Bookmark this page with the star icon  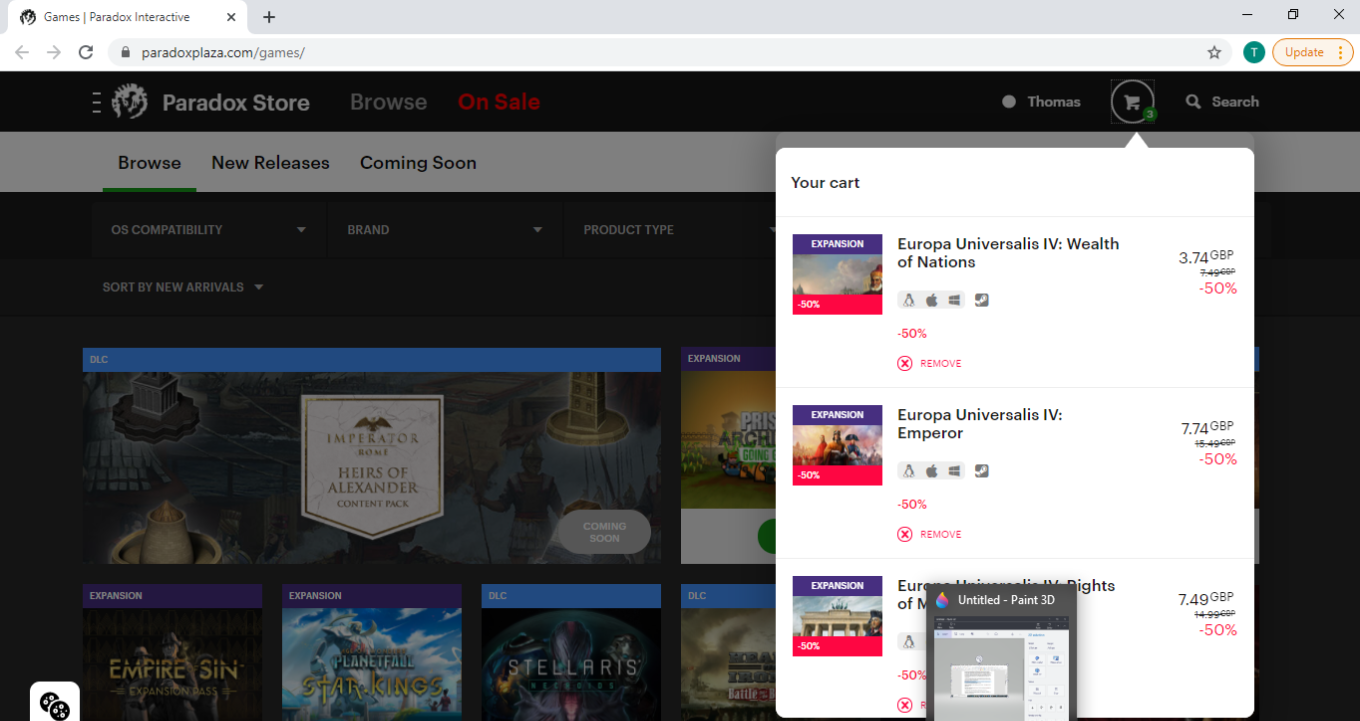(x=1214, y=52)
